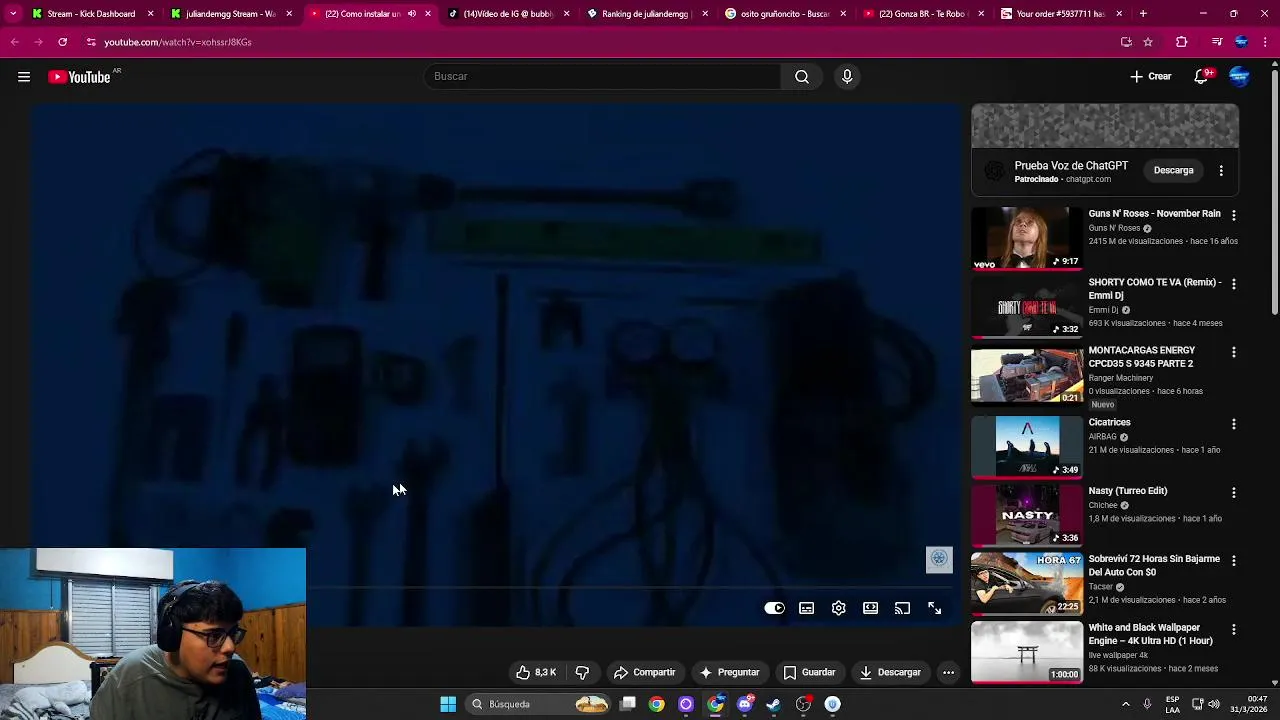Open options for White and Black Wallpaper video
This screenshot has height=720, width=1280.
click(1233, 630)
